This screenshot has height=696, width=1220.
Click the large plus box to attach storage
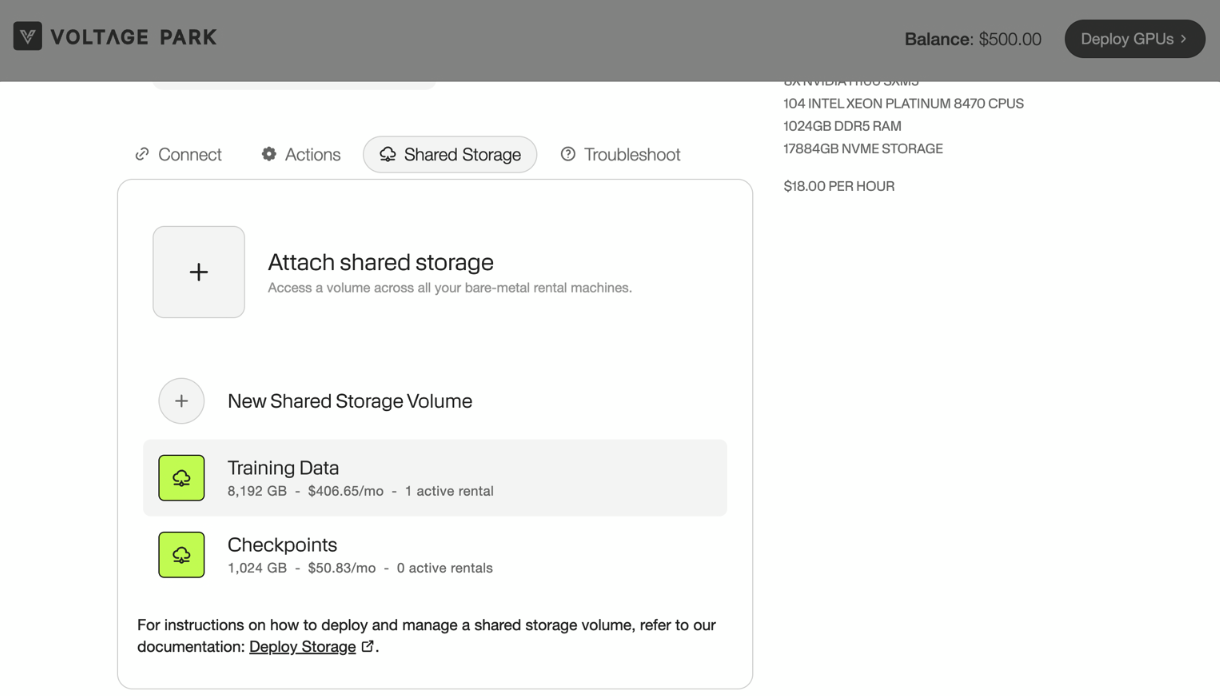coord(199,272)
